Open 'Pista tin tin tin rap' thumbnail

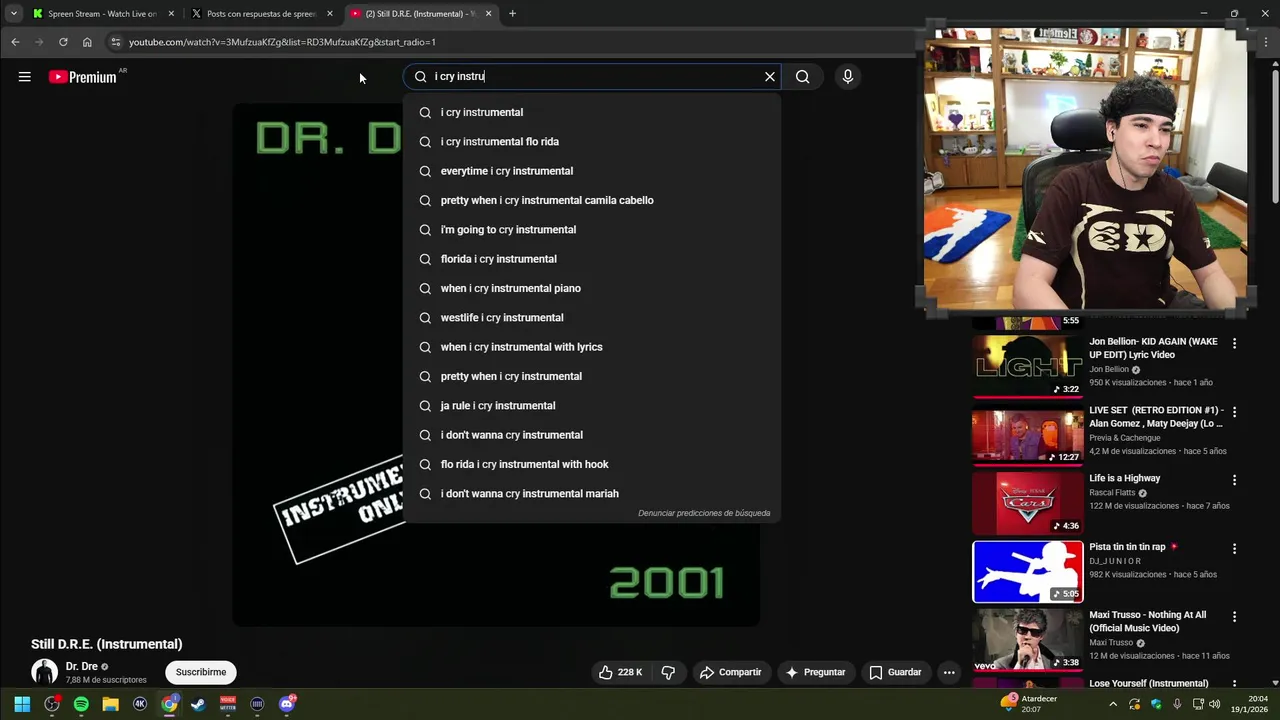[x=1028, y=572]
